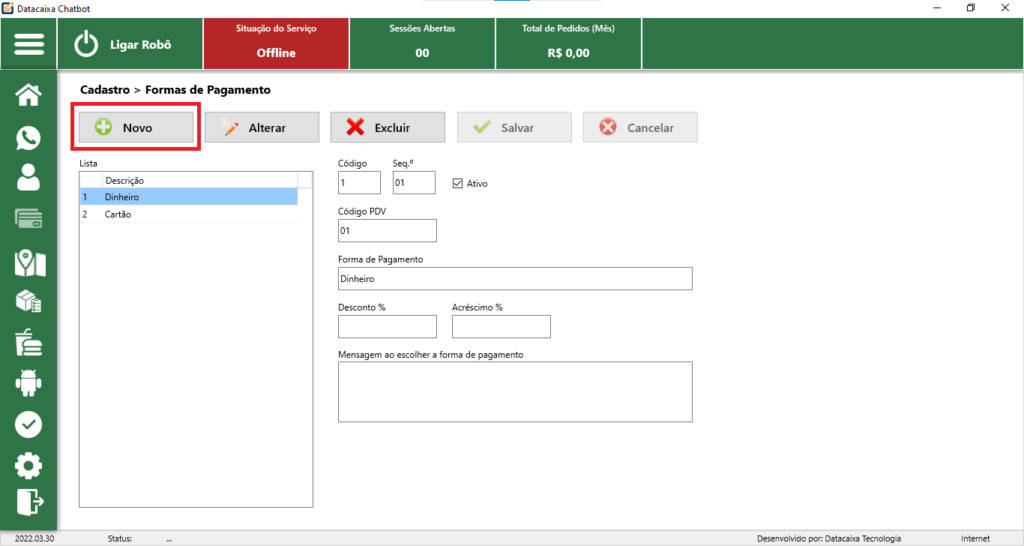Click the exit door sidebar icon
The image size is (1024, 546).
29,500
